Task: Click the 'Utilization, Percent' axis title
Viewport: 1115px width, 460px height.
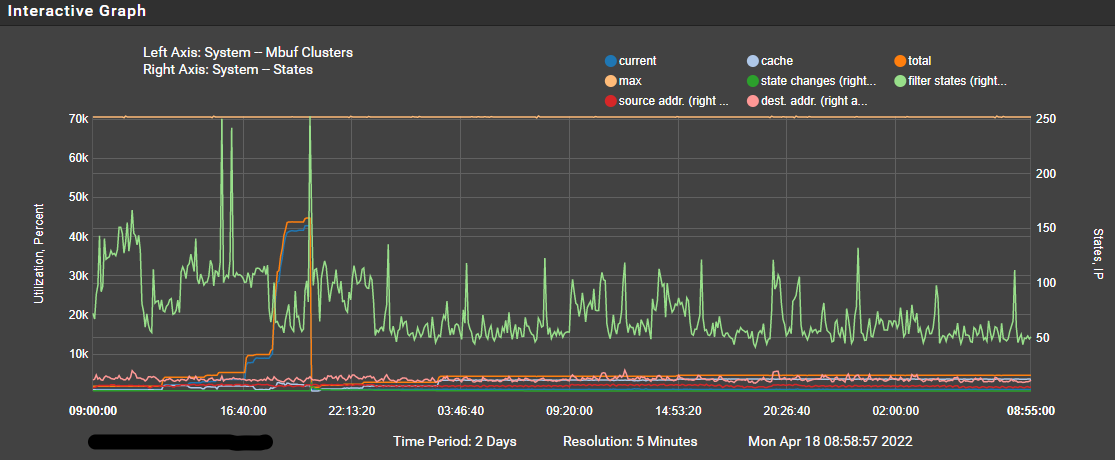Action: tap(40, 255)
